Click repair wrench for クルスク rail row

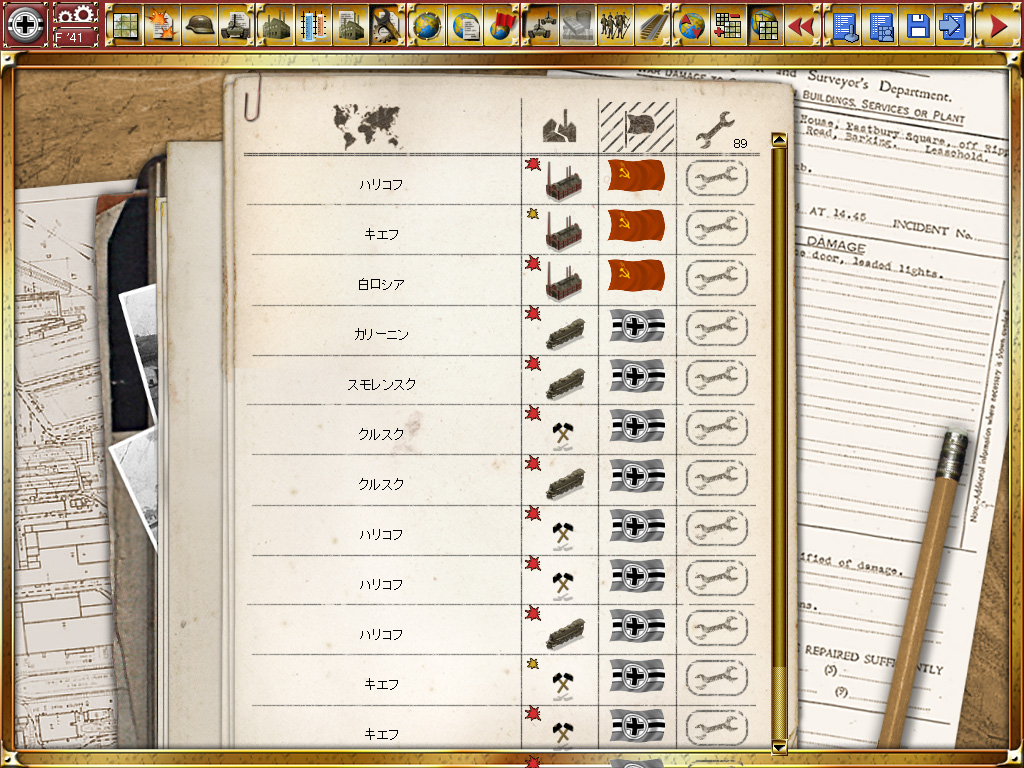click(x=716, y=478)
